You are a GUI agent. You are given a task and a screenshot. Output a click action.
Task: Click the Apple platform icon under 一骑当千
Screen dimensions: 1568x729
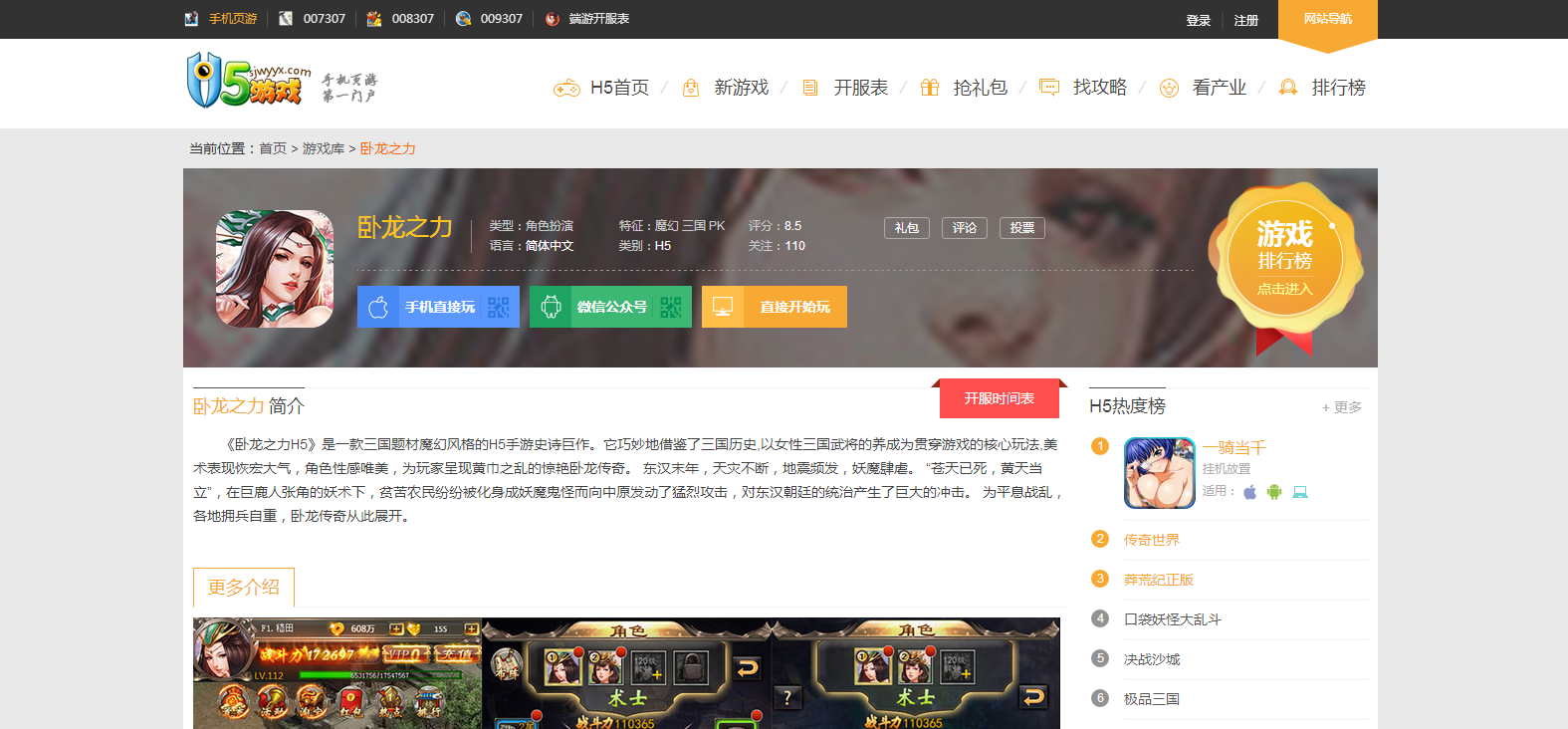pos(1250,491)
